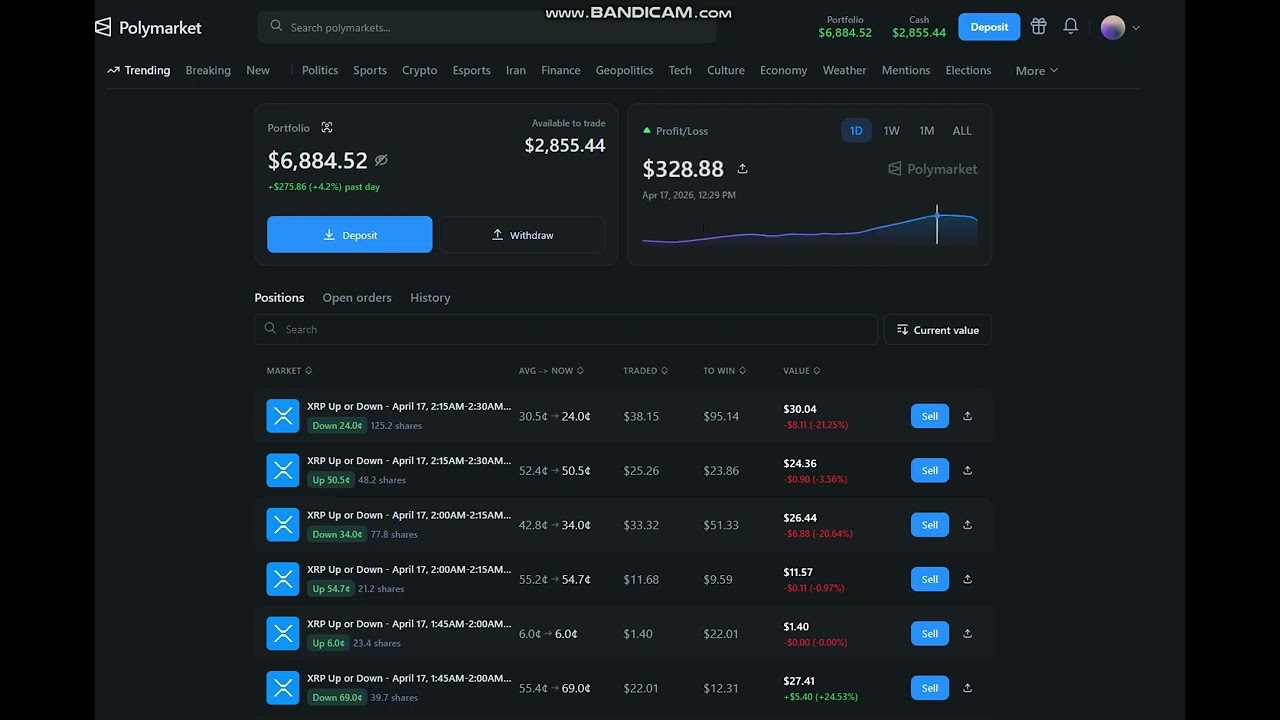Open the header Portfolio $6,884.52 link

(845, 27)
